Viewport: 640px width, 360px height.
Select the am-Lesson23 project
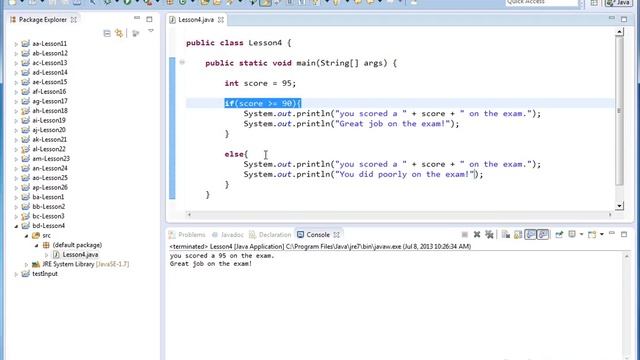pyautogui.click(x=51, y=158)
